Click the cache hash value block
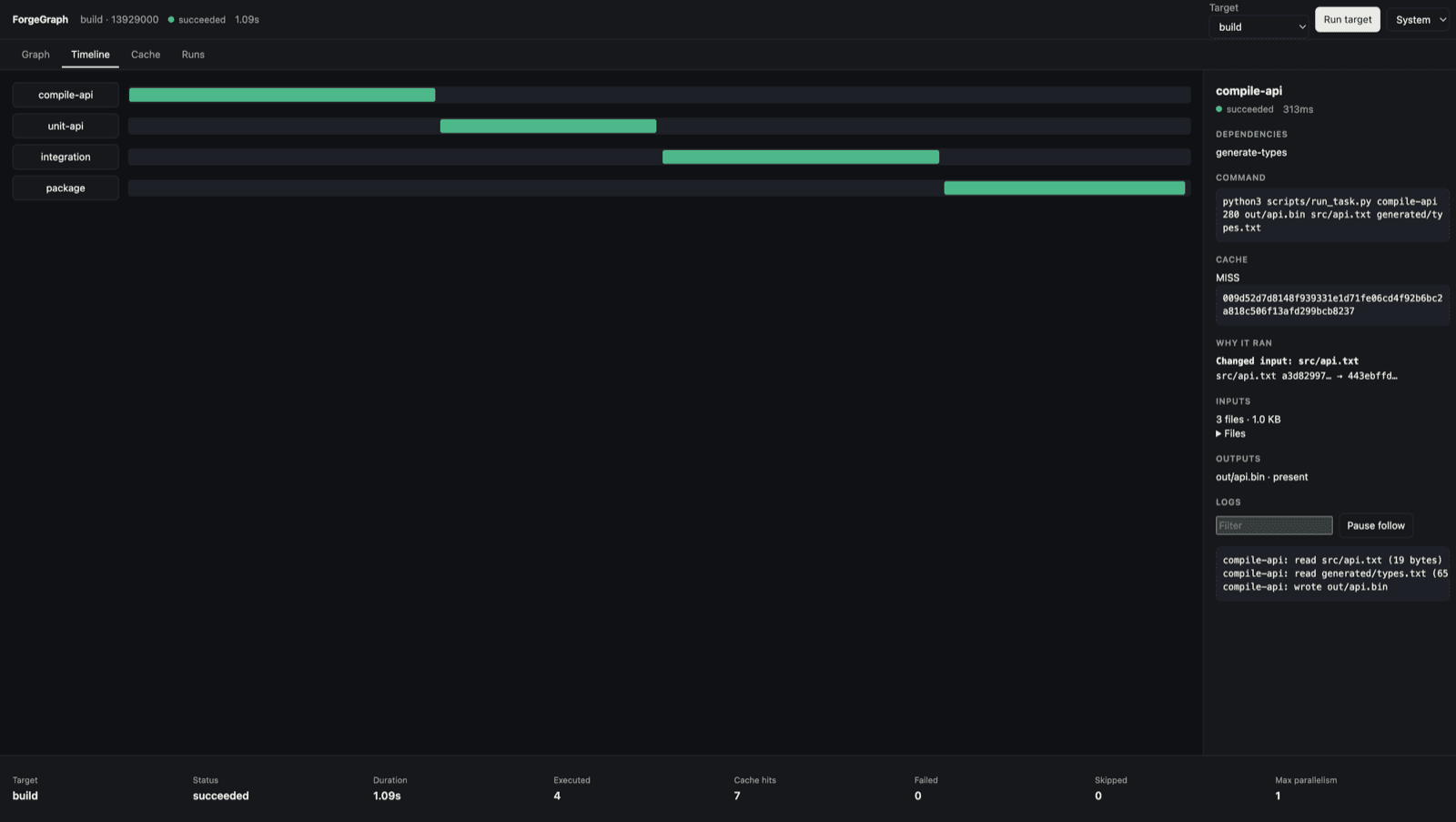Image resolution: width=1456 pixels, height=822 pixels. tap(1332, 305)
